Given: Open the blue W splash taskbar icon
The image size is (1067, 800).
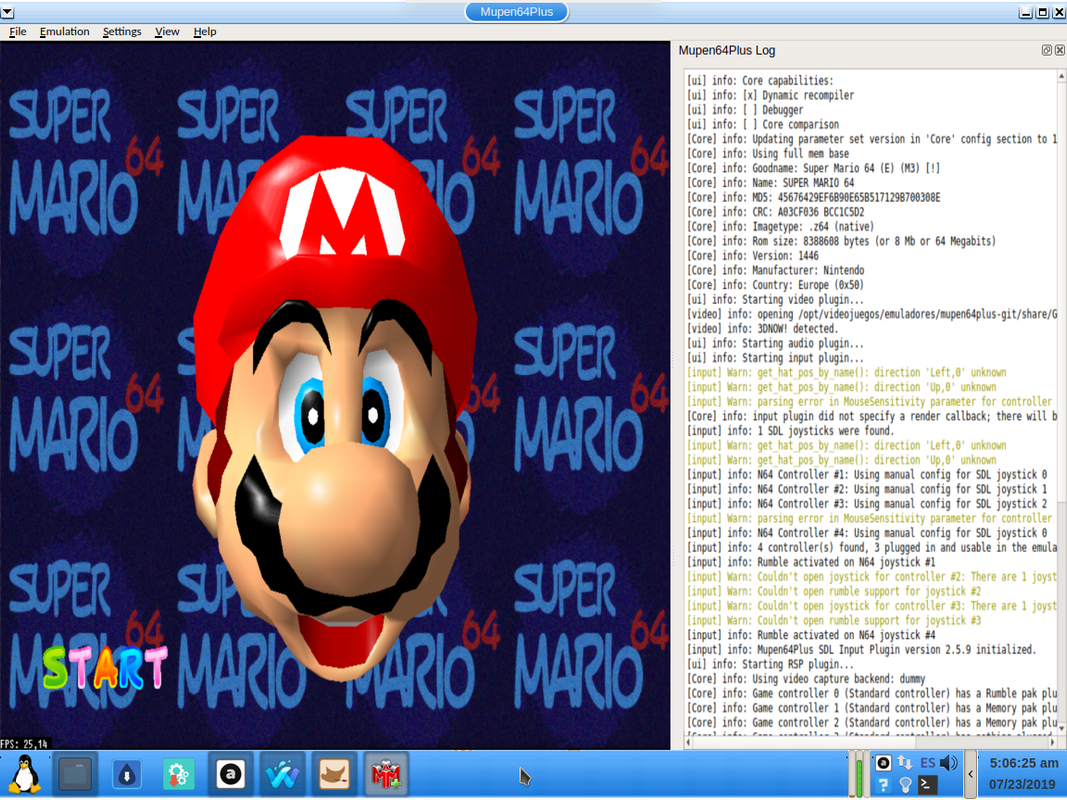Looking at the screenshot, I should point(282,774).
